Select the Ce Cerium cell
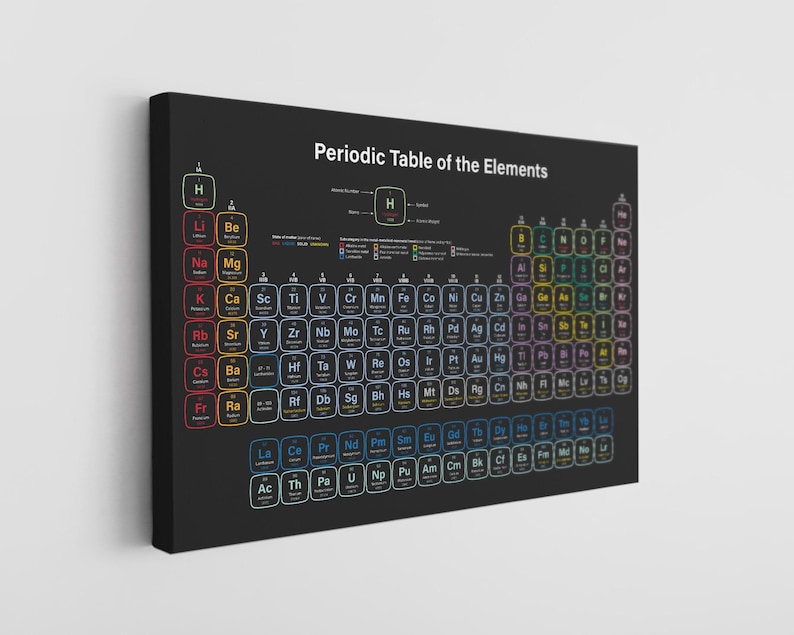794x635 pixels. coord(295,453)
